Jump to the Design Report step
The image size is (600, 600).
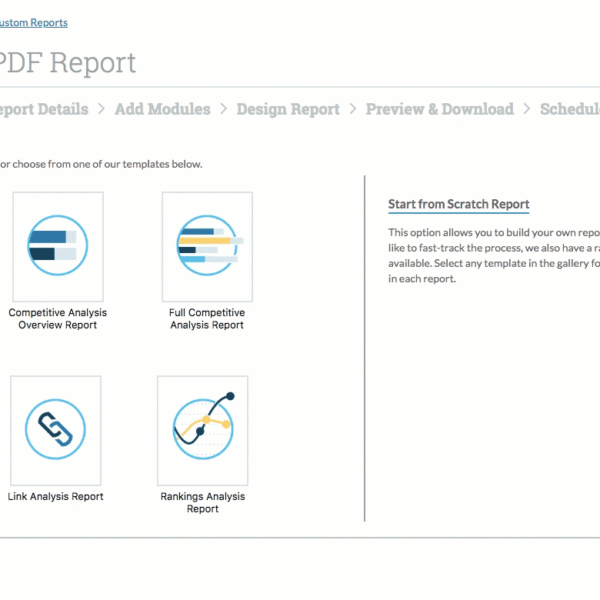tap(288, 109)
